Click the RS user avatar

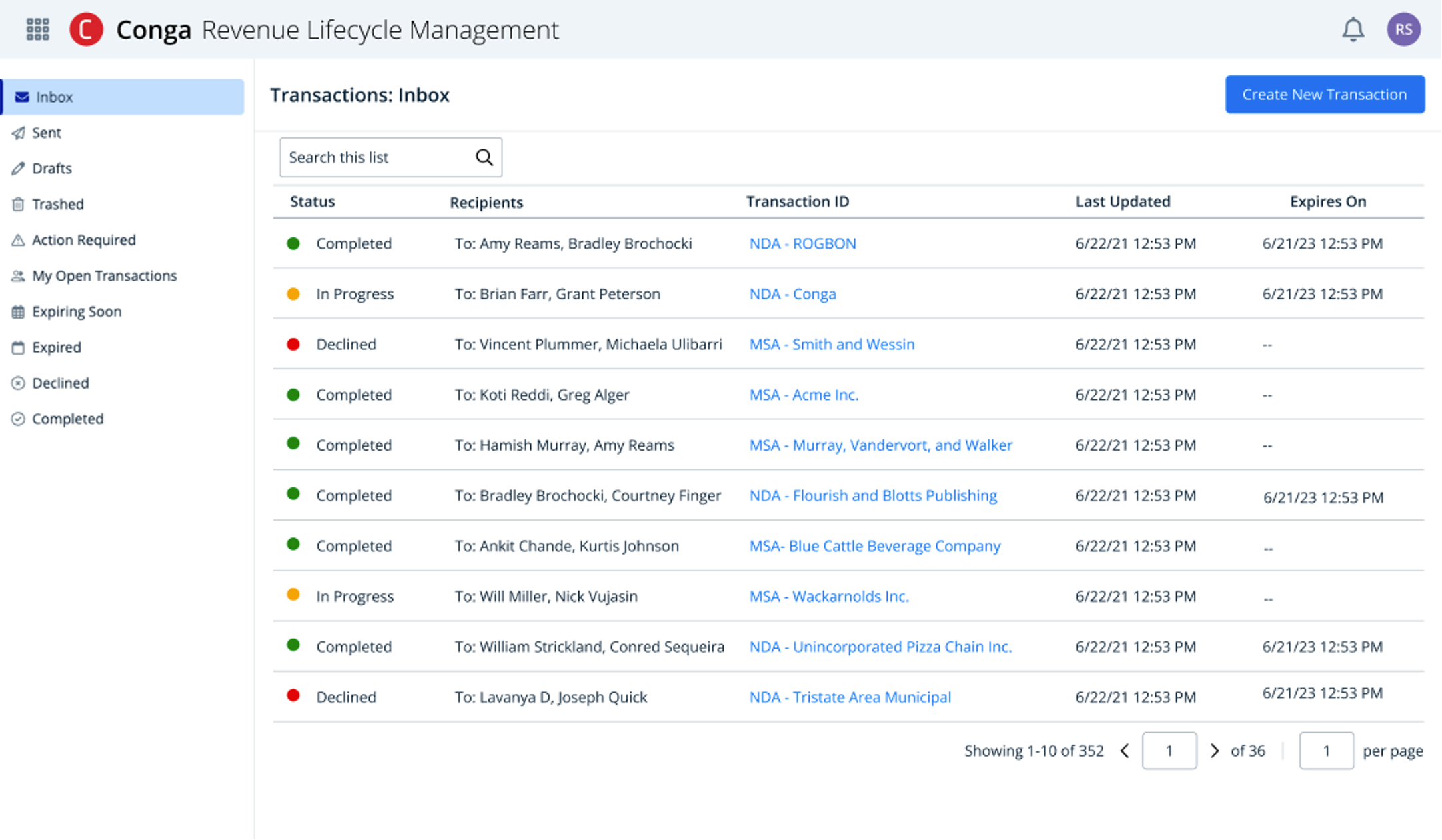(1404, 29)
